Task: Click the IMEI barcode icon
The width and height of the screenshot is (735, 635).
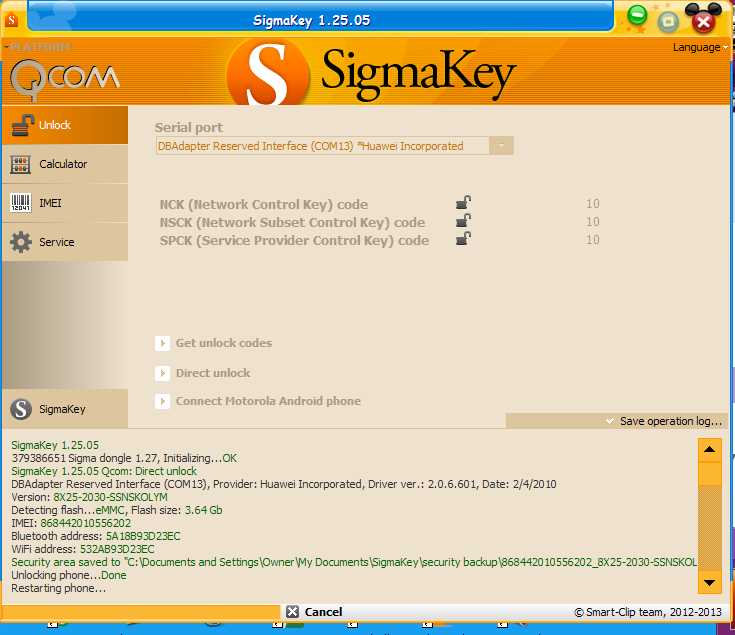Action: click(20, 203)
